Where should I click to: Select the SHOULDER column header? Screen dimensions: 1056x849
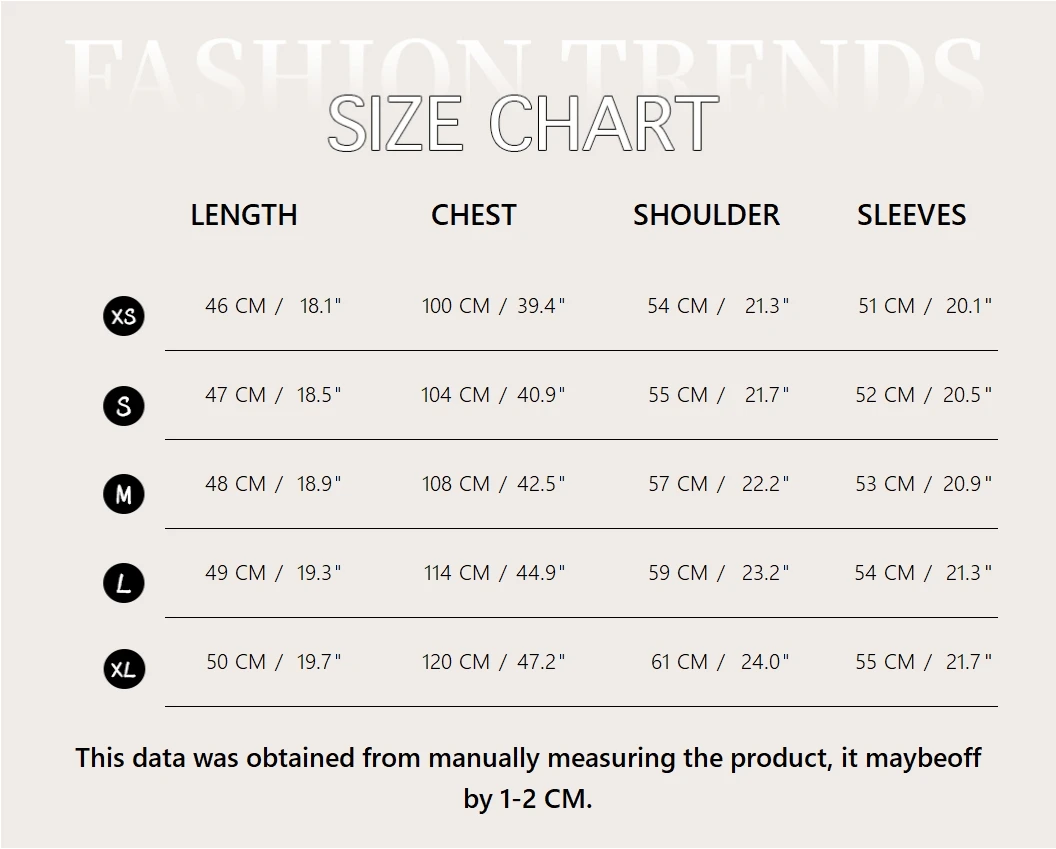[706, 215]
